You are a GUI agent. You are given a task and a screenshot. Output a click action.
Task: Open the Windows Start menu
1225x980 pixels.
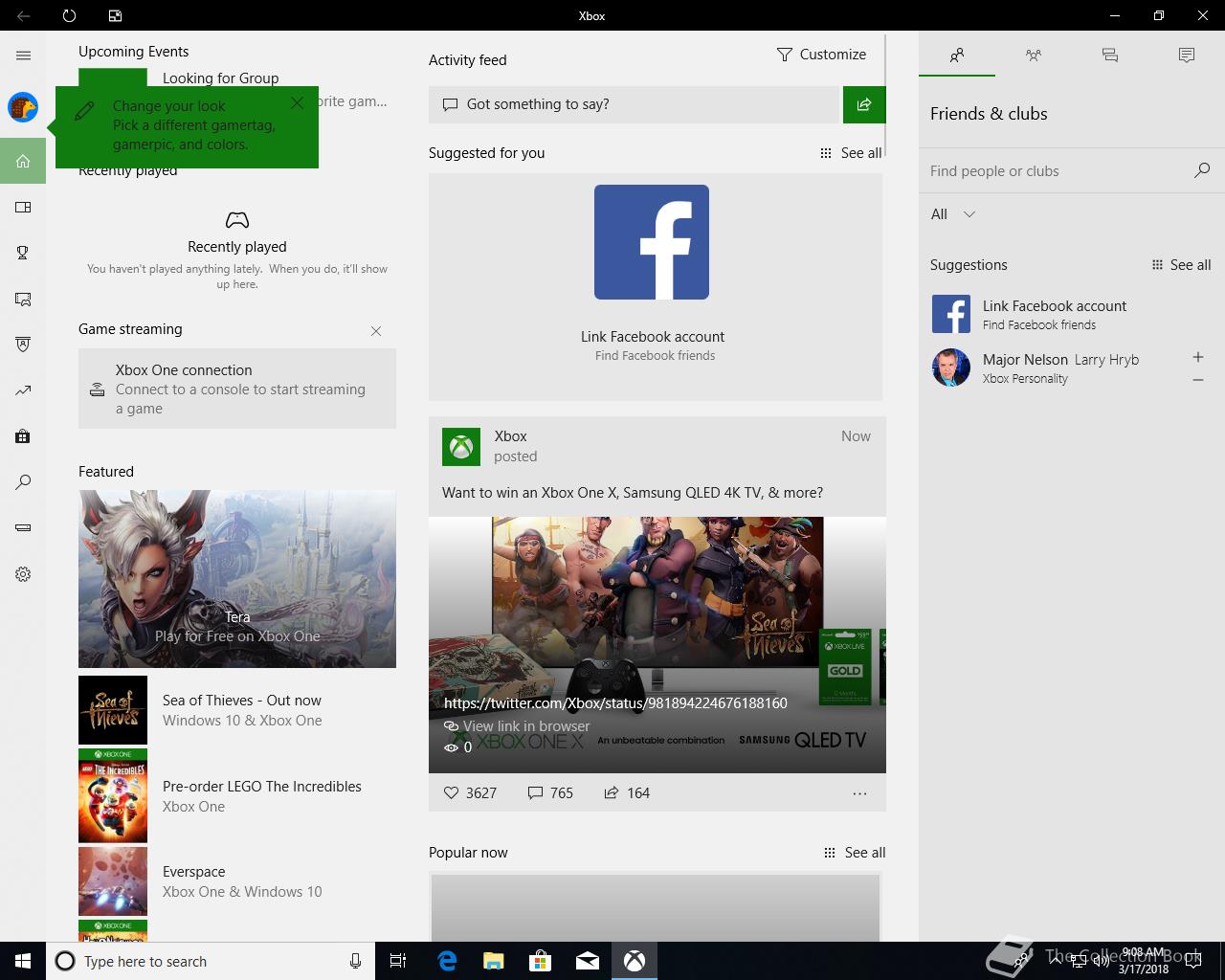pos(23,961)
